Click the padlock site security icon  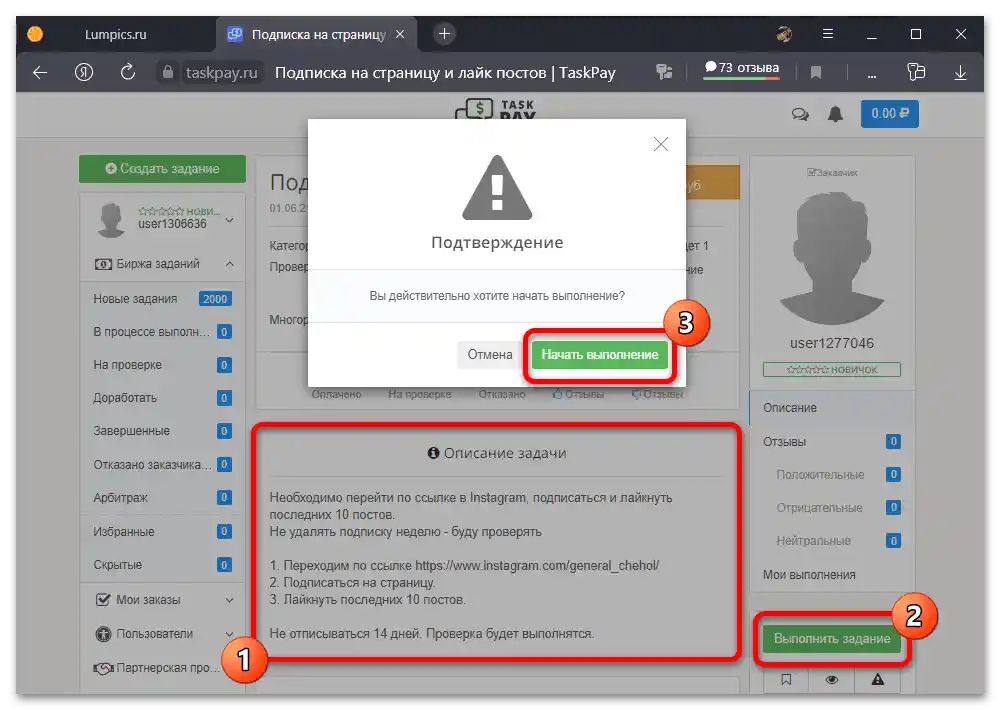click(168, 72)
